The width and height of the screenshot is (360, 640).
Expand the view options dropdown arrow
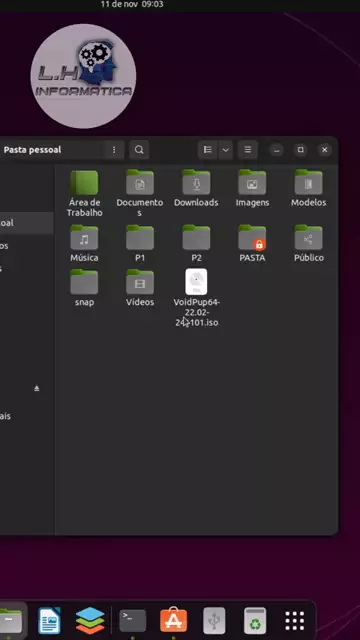pos(225,150)
